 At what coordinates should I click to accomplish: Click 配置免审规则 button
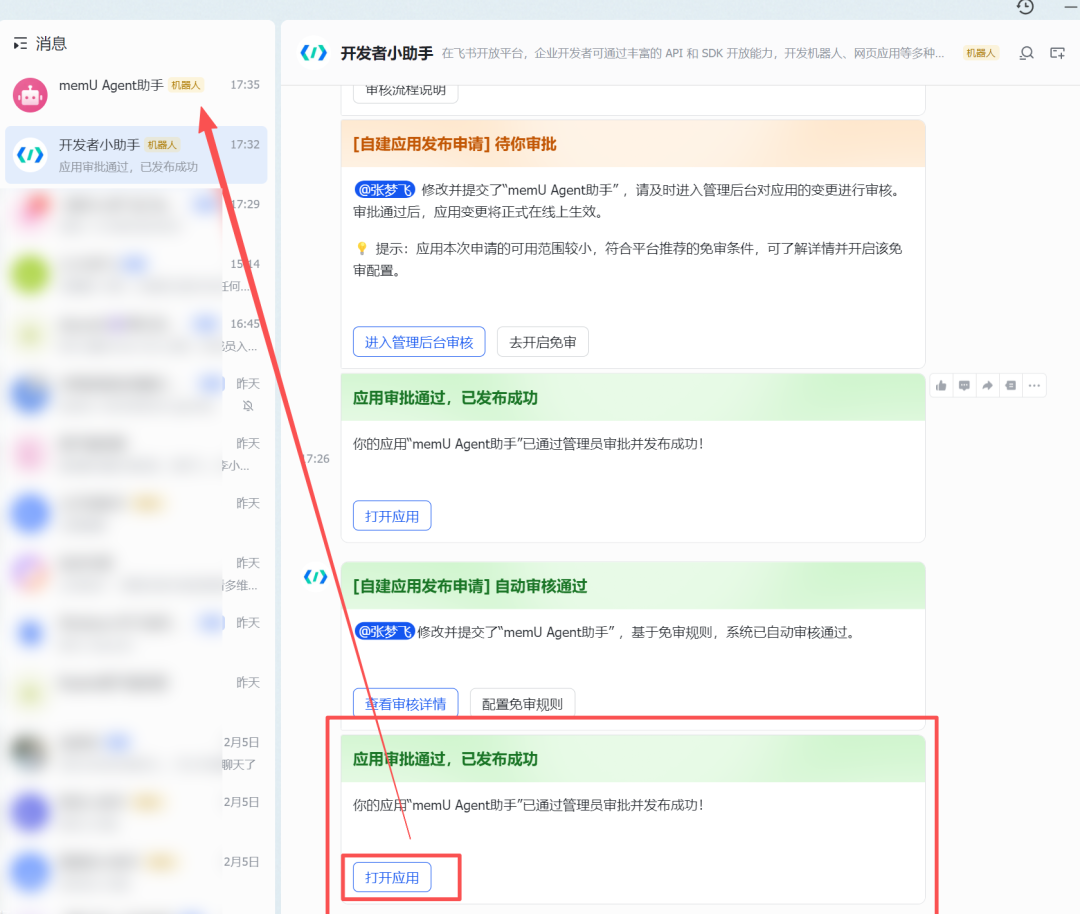coord(522,703)
